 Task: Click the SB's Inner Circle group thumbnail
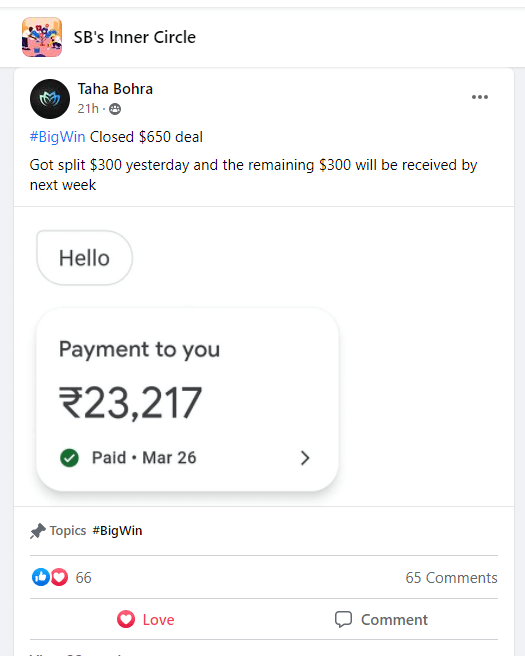(x=42, y=37)
